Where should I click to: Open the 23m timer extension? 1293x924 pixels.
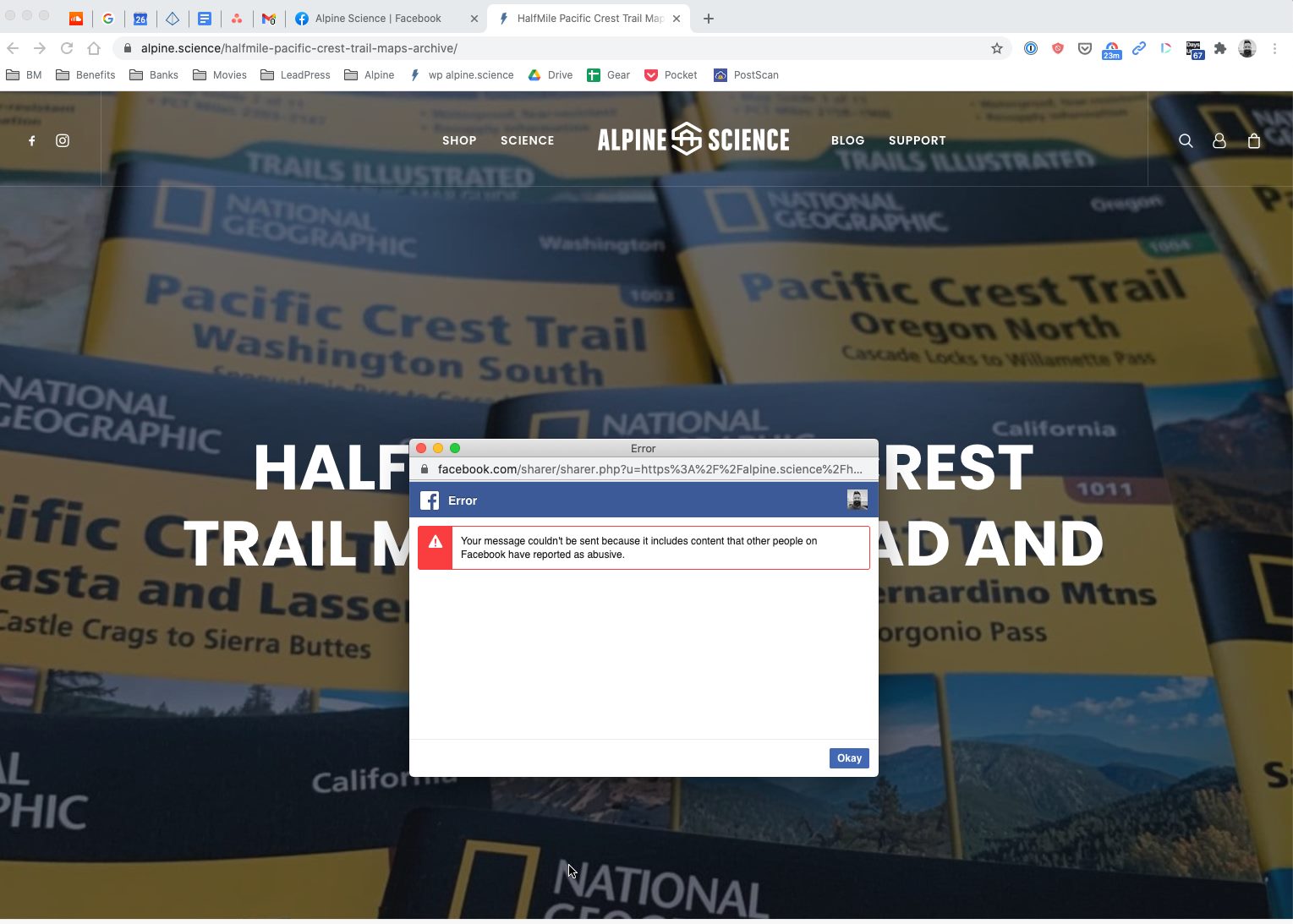pos(1112,50)
